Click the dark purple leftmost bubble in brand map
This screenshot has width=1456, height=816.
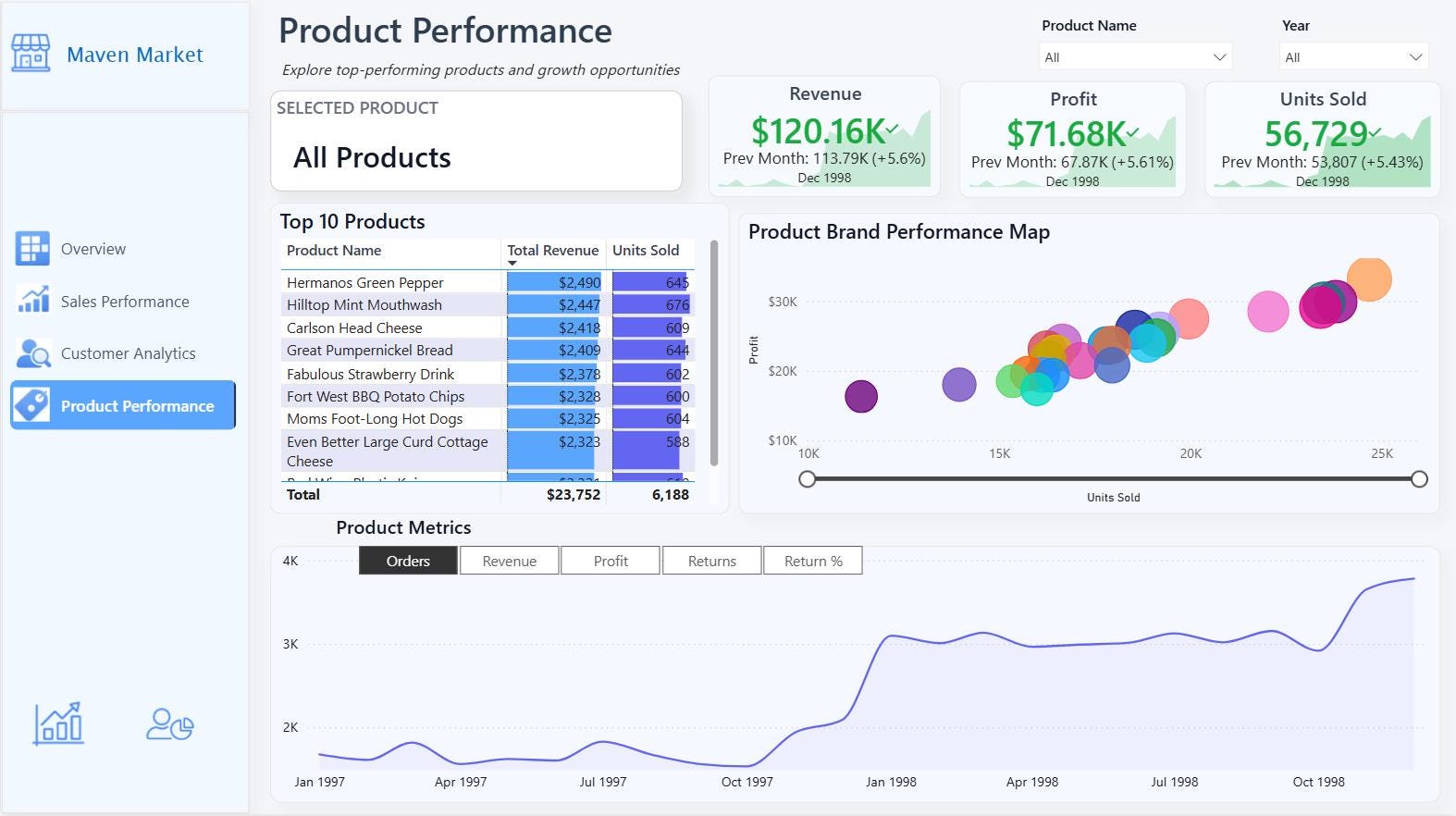pos(861,396)
